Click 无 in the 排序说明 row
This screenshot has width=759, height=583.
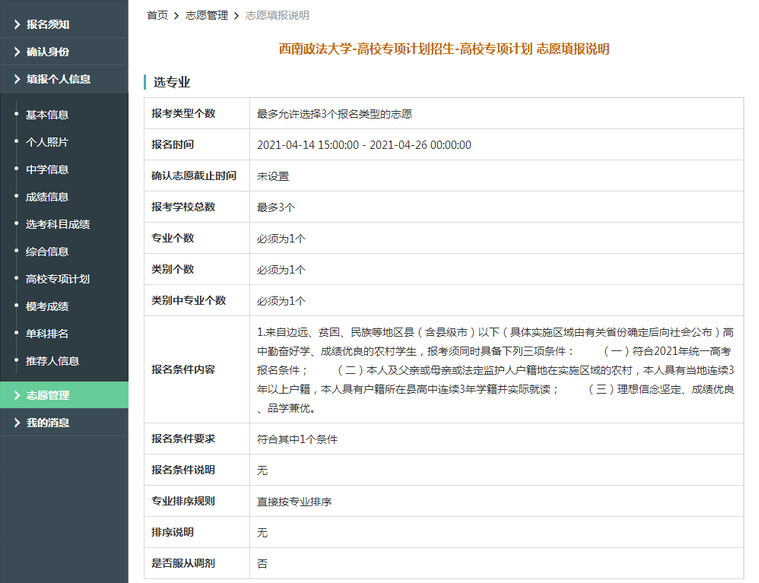click(262, 533)
